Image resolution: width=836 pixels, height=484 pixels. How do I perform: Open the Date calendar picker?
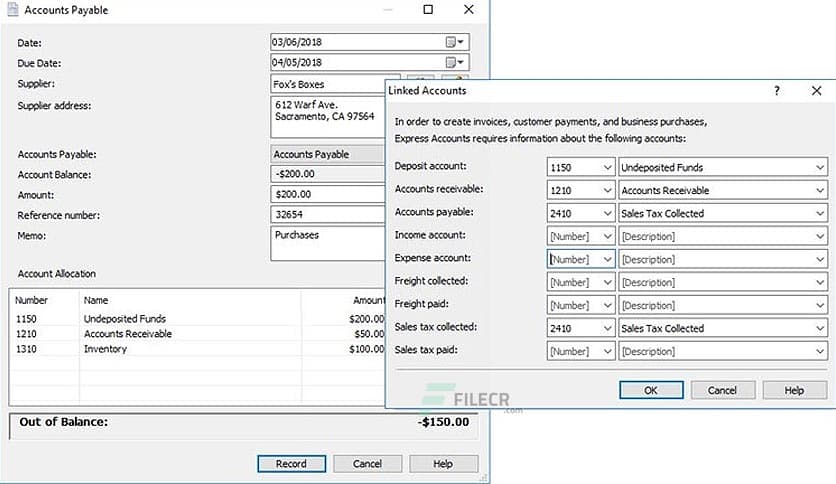tap(454, 42)
